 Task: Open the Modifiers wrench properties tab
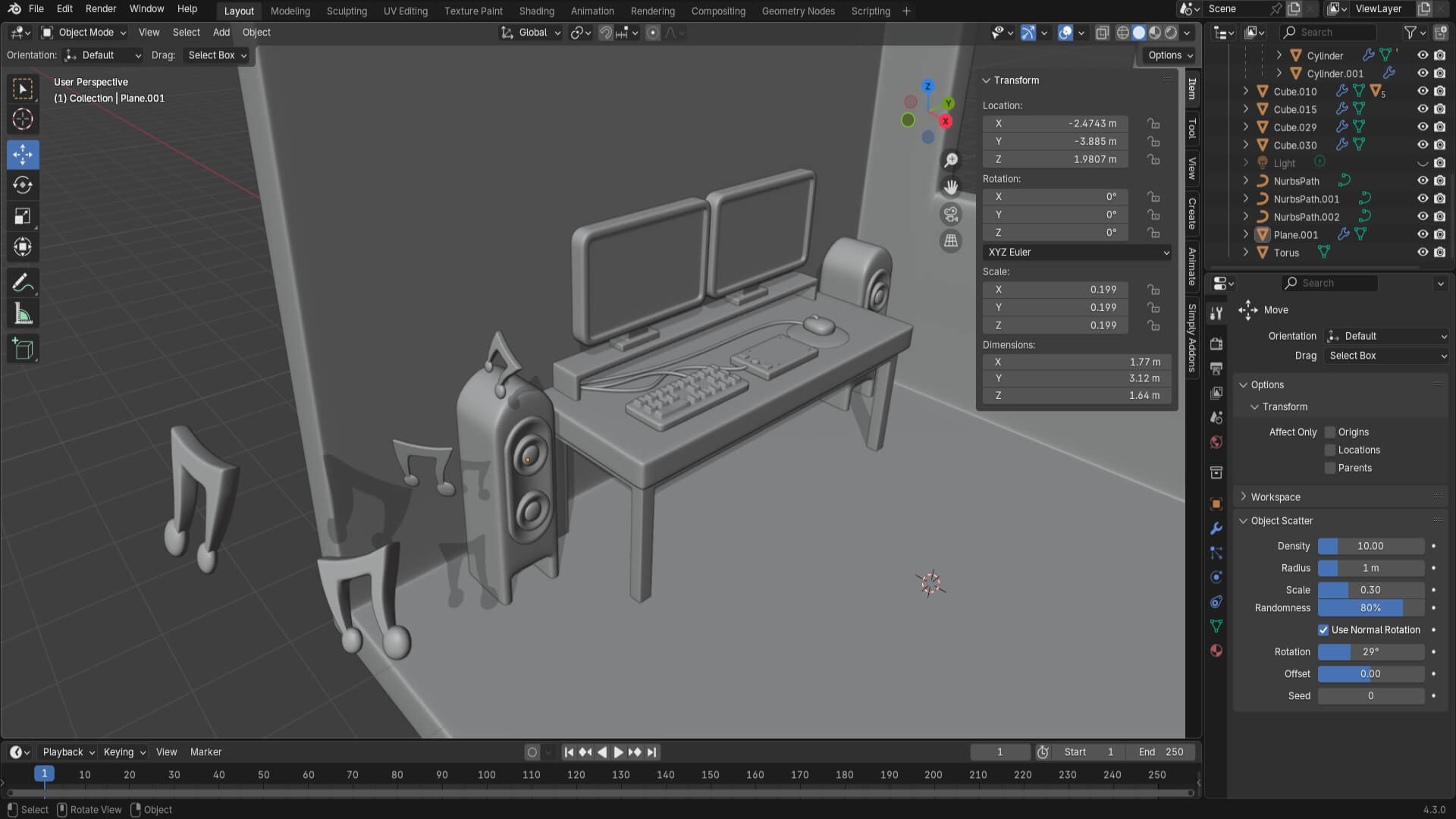[1216, 529]
